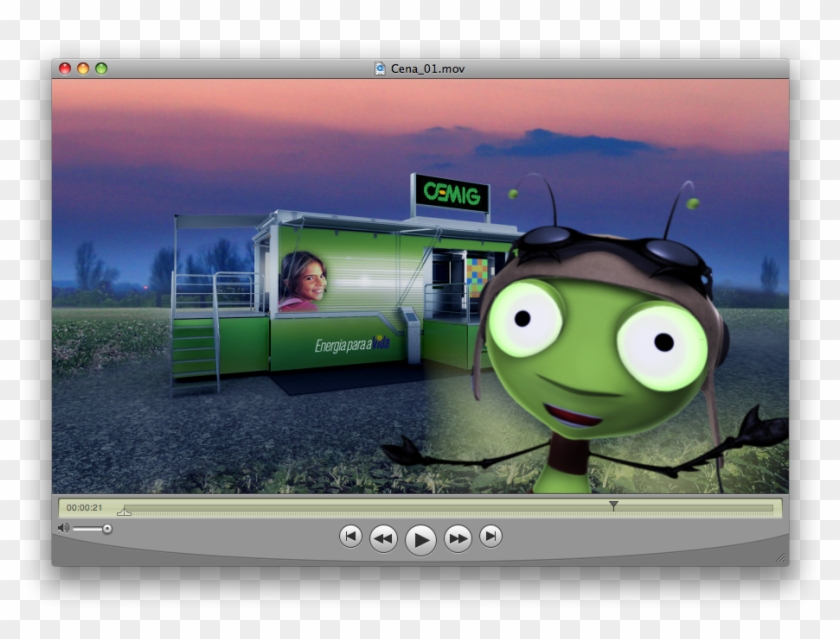This screenshot has width=840, height=639.
Task: Click the QuickTime proxy icon beside the filename
Action: (x=380, y=70)
